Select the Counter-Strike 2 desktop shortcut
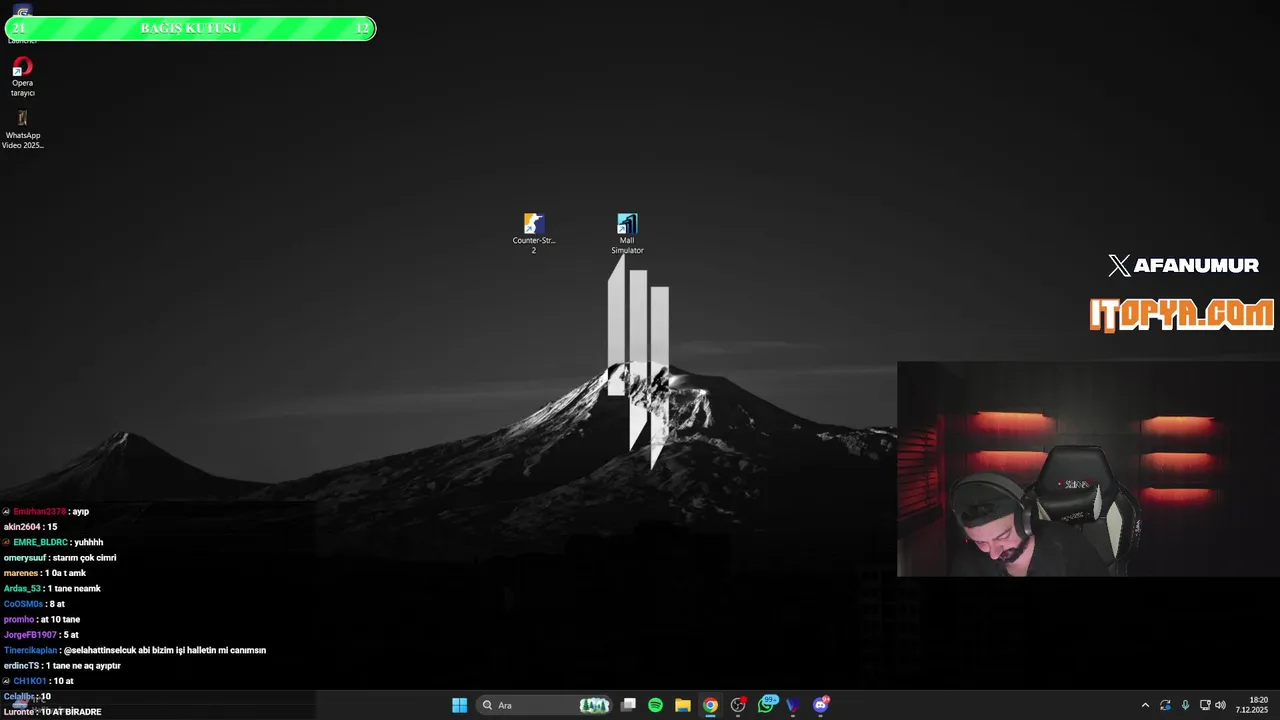1280x720 pixels. pyautogui.click(x=534, y=234)
